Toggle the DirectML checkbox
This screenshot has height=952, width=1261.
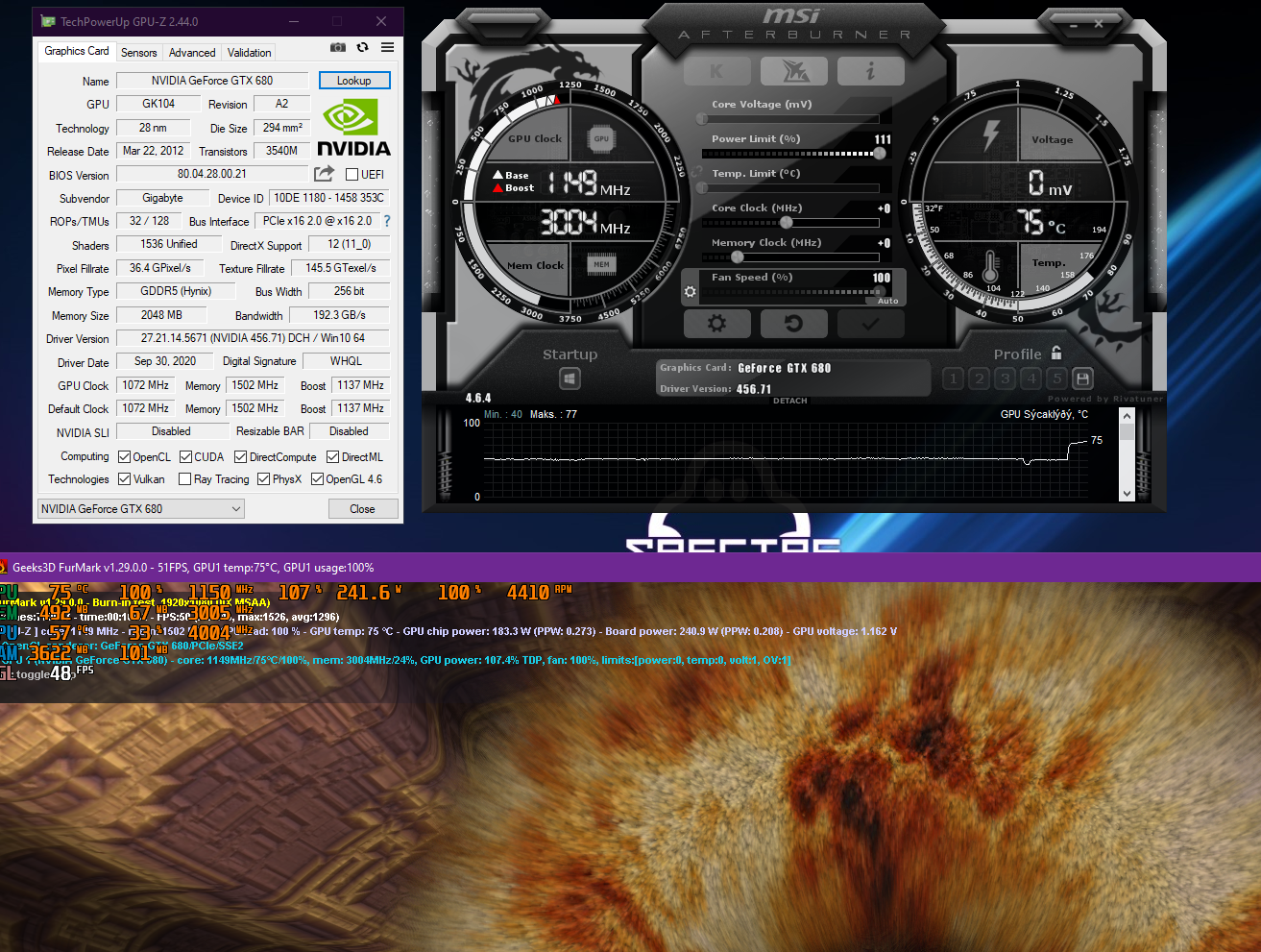tap(332, 457)
